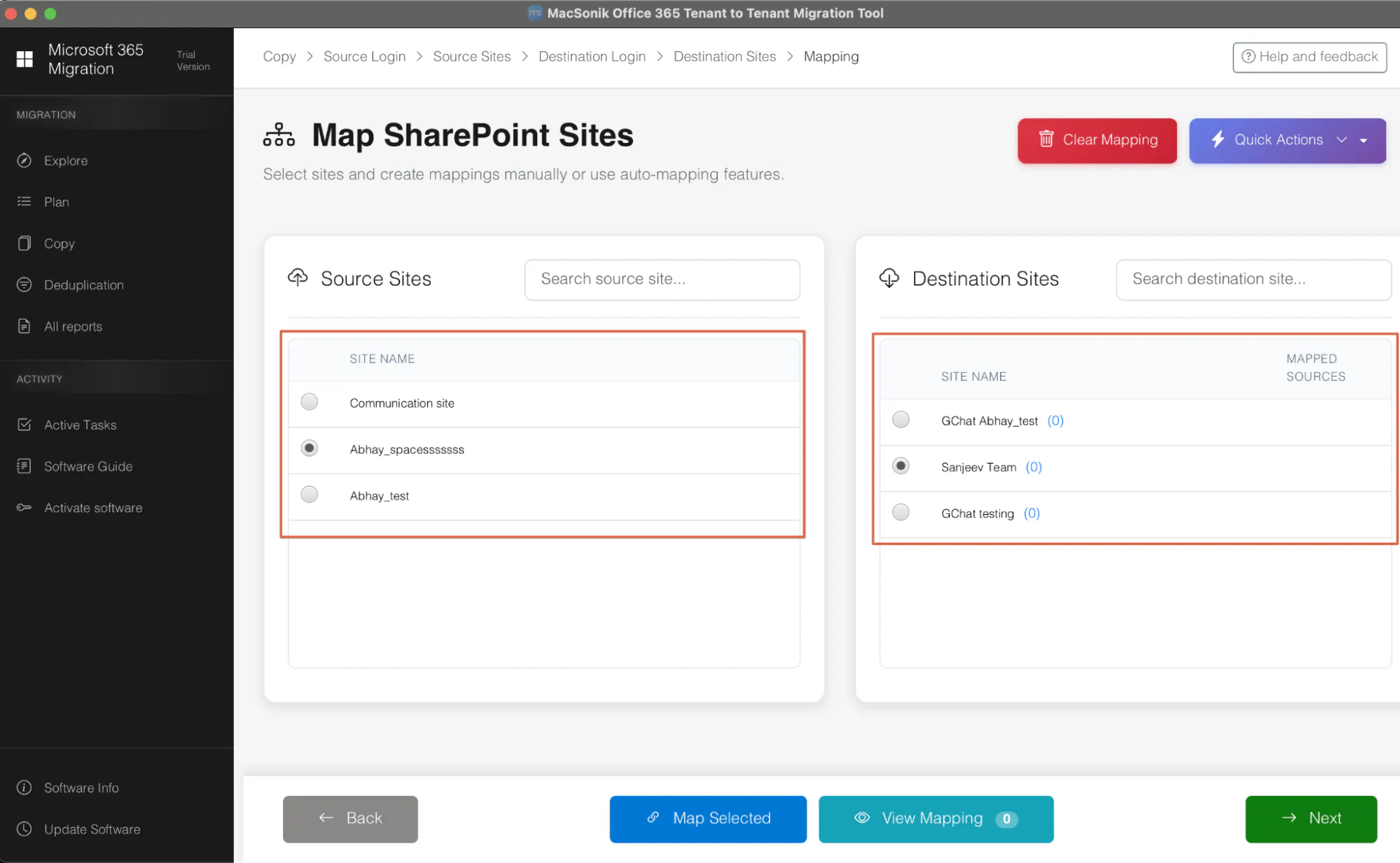Select the Sanjeev Team destination radio button
Screen dimensions: 1400x863
coord(901,465)
